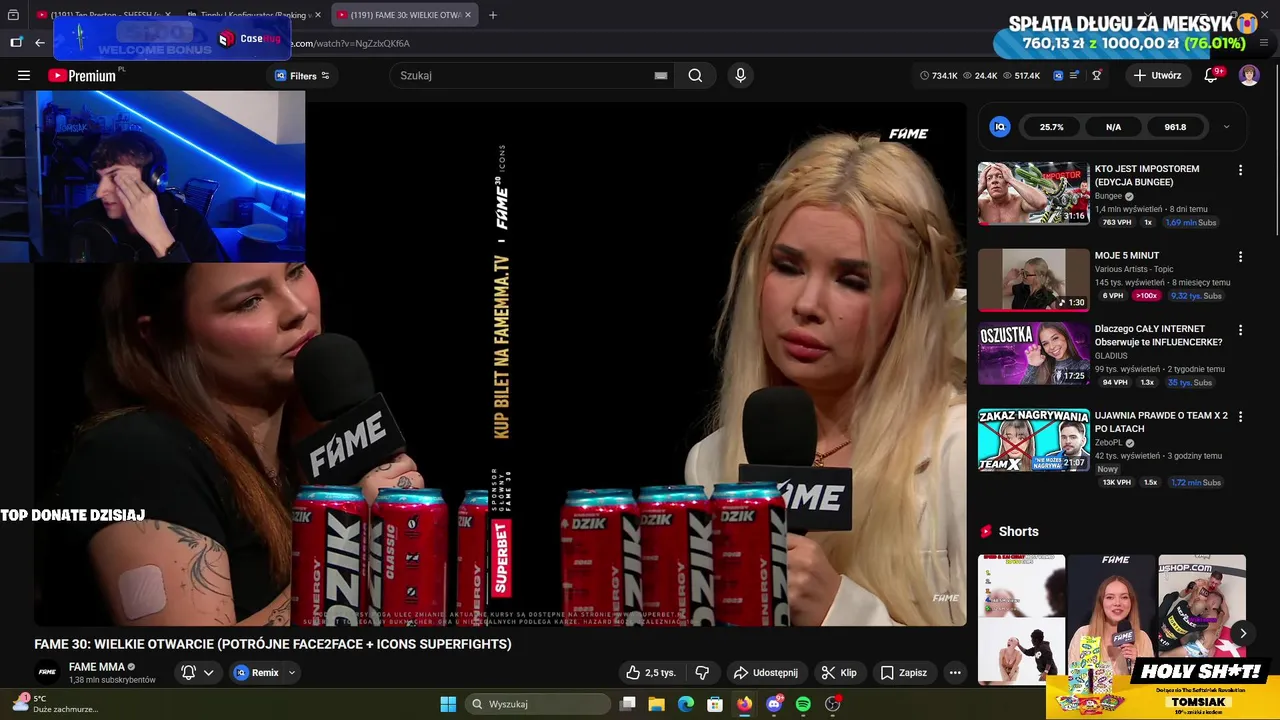Open more actions (three dots) under the video
The image size is (1280, 720).
point(955,673)
